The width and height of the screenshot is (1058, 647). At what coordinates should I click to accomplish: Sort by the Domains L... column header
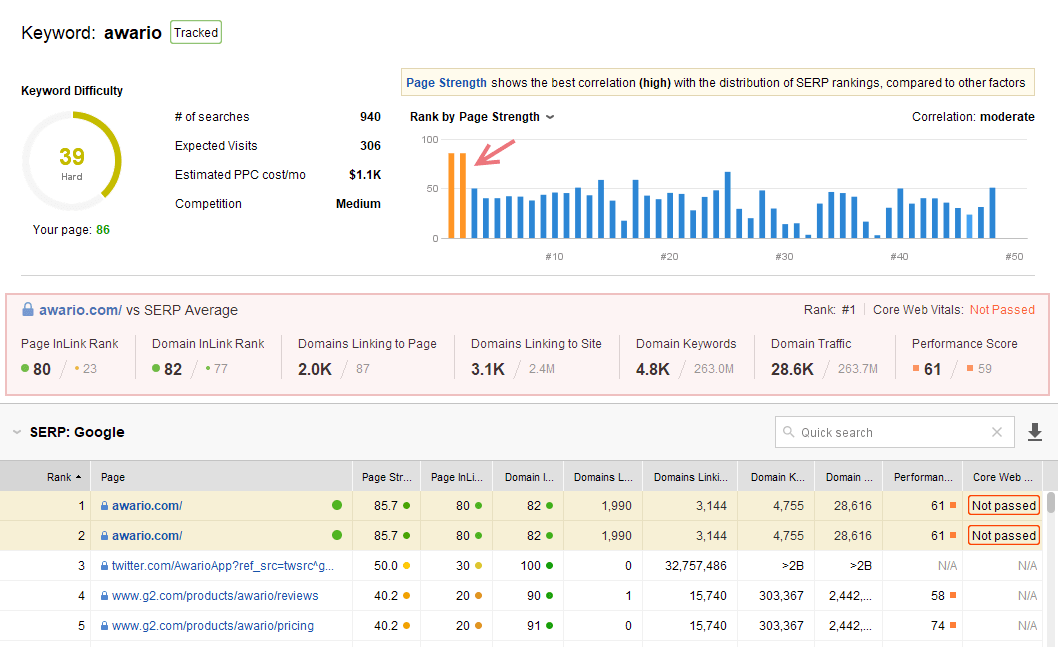(x=603, y=477)
